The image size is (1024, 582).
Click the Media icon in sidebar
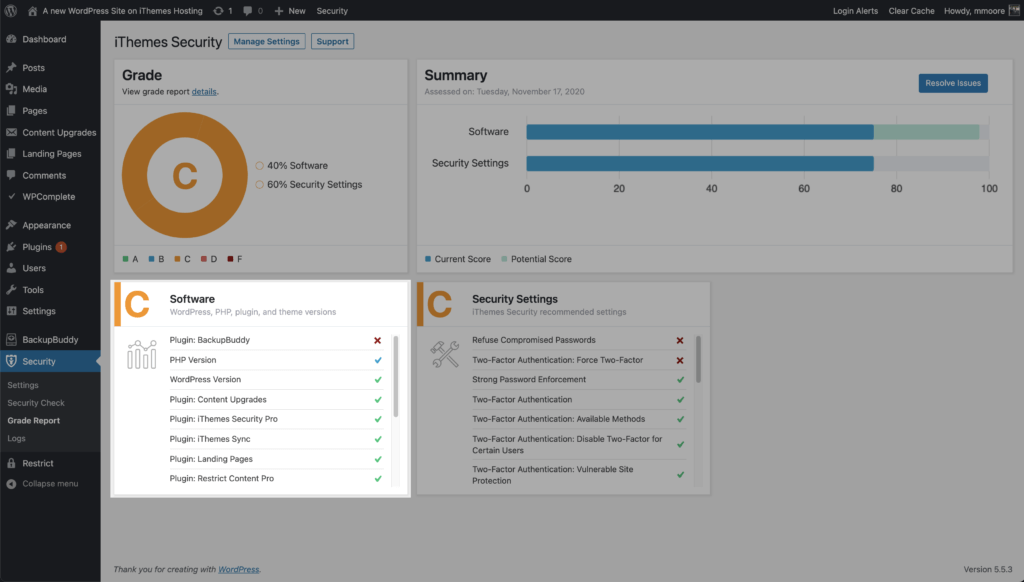click(x=11, y=89)
